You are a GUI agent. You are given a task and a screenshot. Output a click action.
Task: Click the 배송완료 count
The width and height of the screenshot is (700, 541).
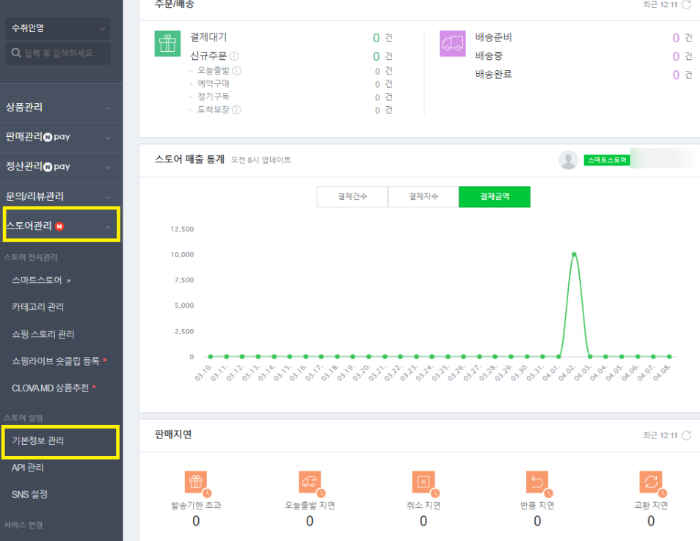(x=676, y=75)
